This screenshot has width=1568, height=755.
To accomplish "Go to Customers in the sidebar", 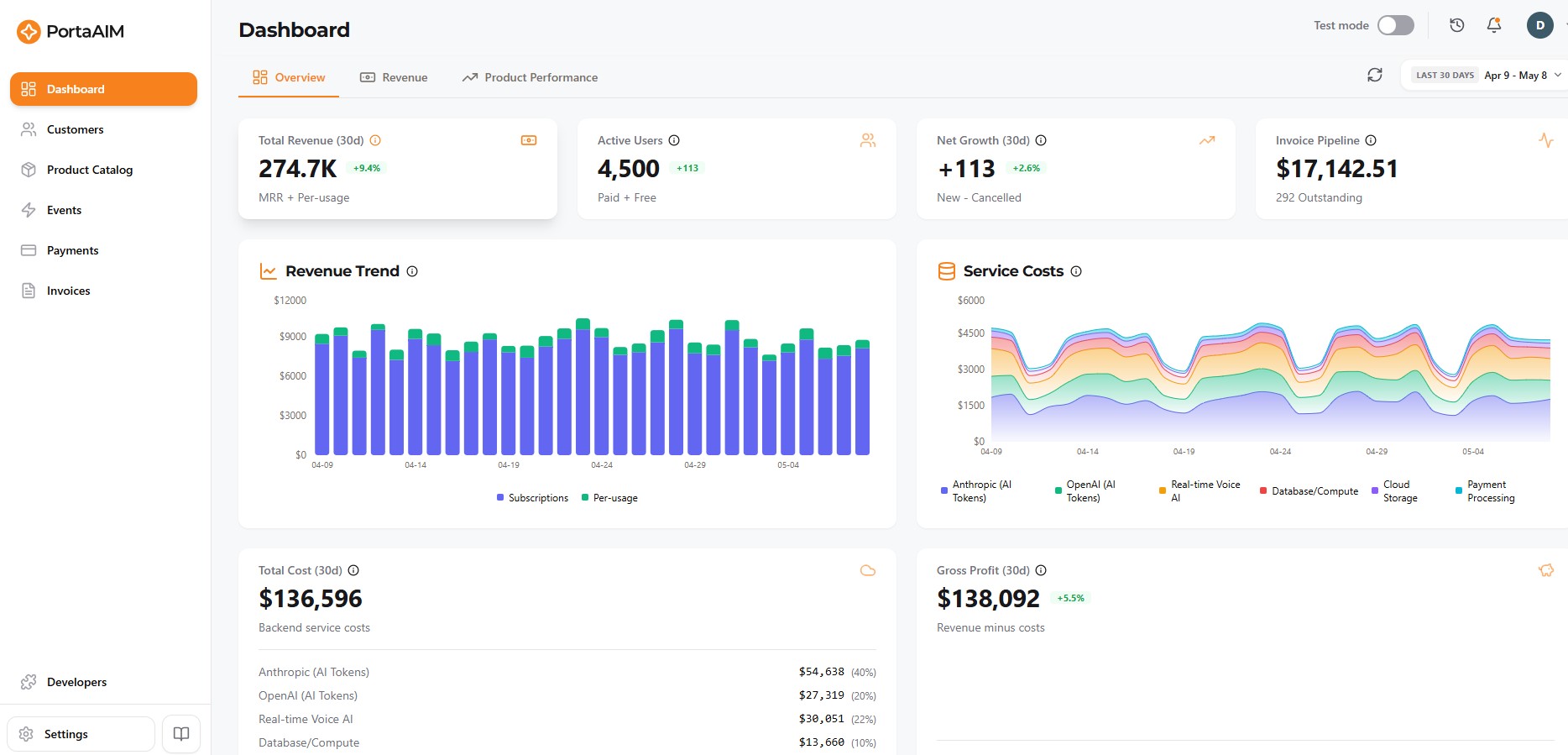I will coord(103,129).
